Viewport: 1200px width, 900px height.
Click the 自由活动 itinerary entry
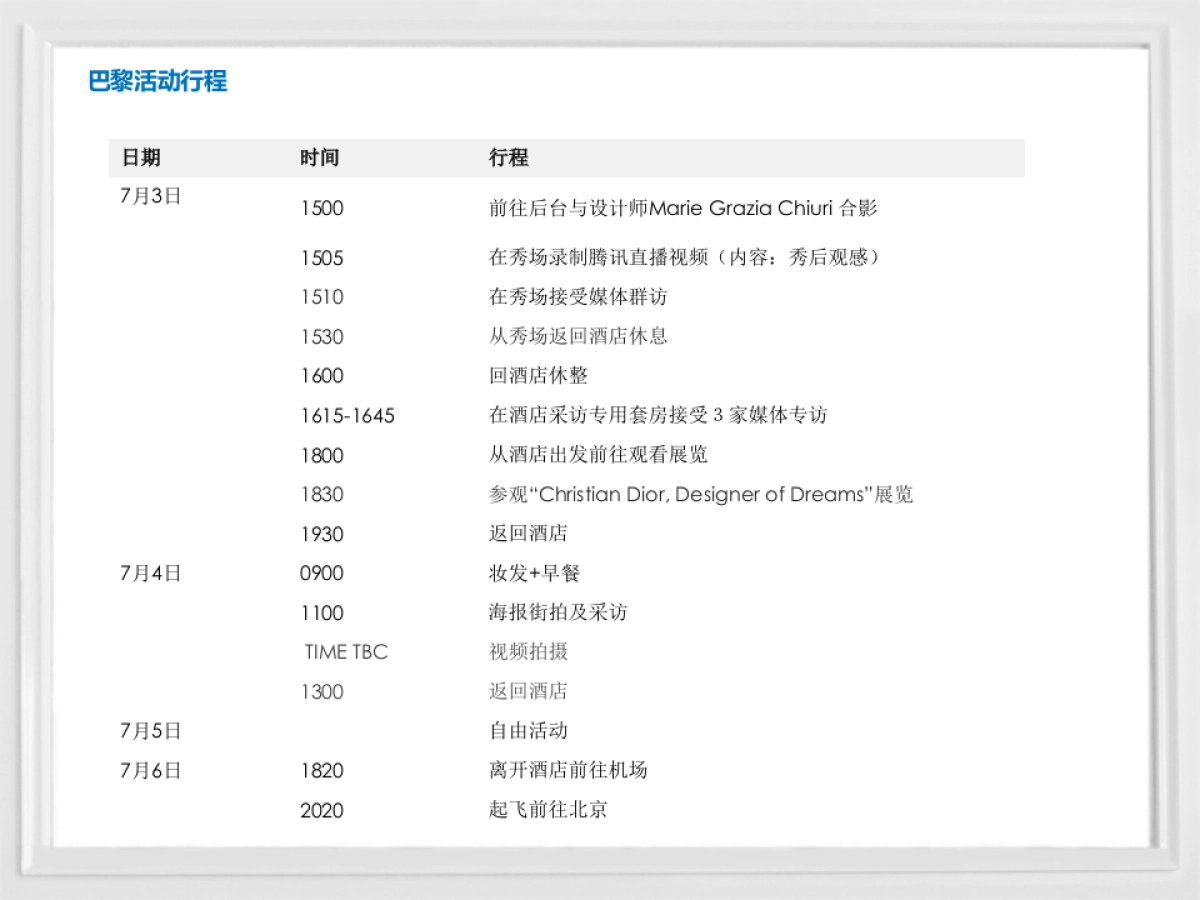tap(528, 731)
